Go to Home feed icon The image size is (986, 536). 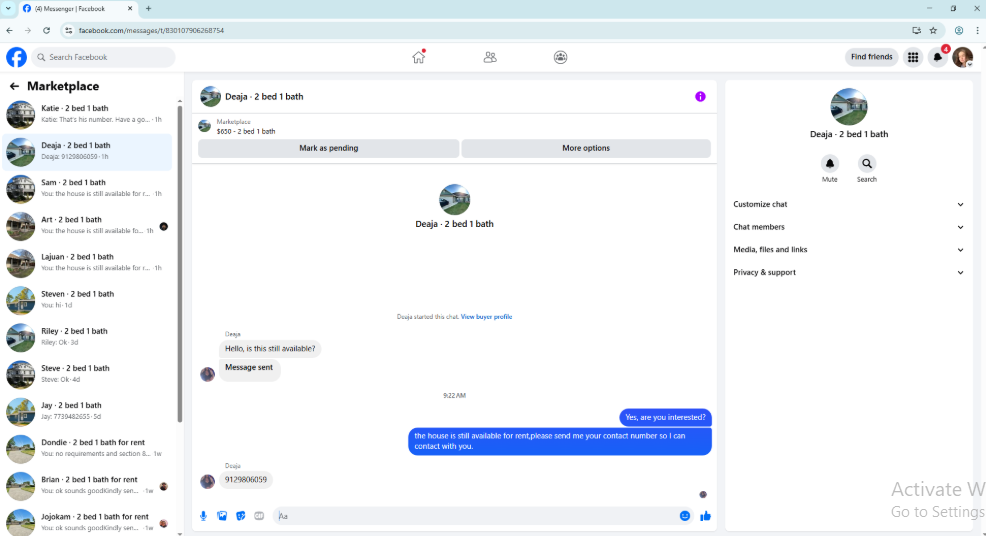click(419, 57)
